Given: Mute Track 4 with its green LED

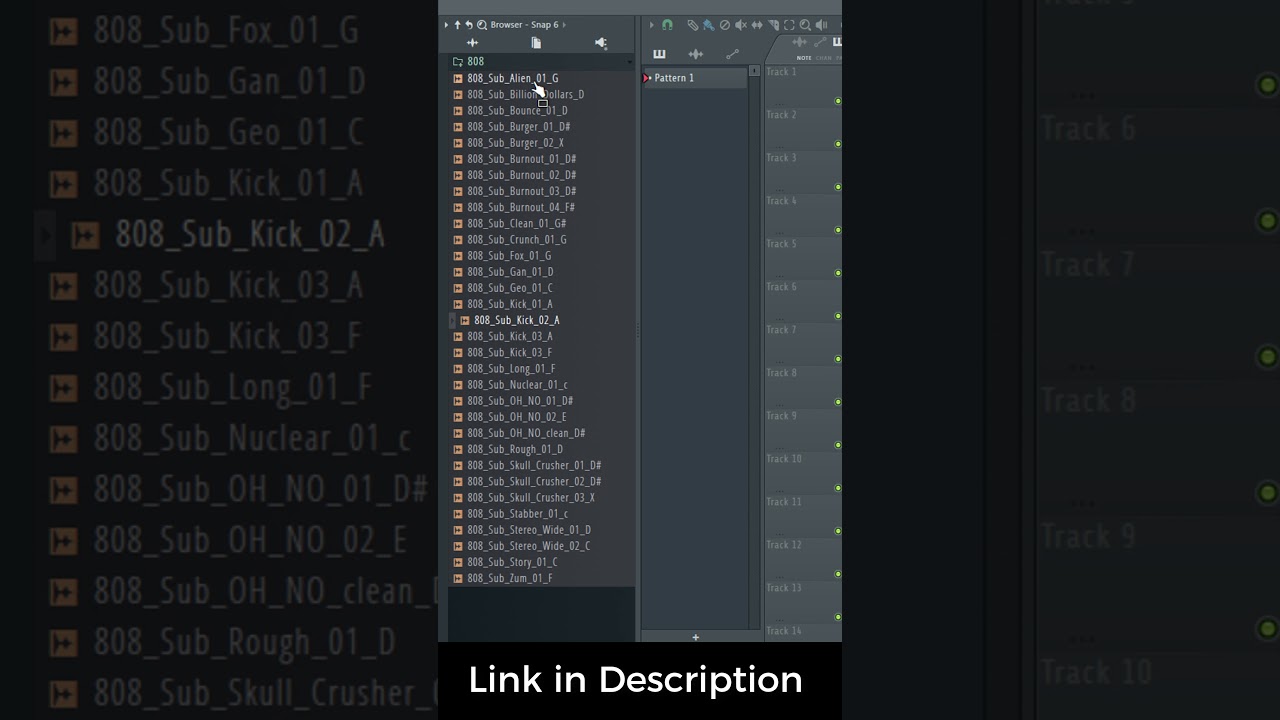Looking at the screenshot, I should point(838,230).
